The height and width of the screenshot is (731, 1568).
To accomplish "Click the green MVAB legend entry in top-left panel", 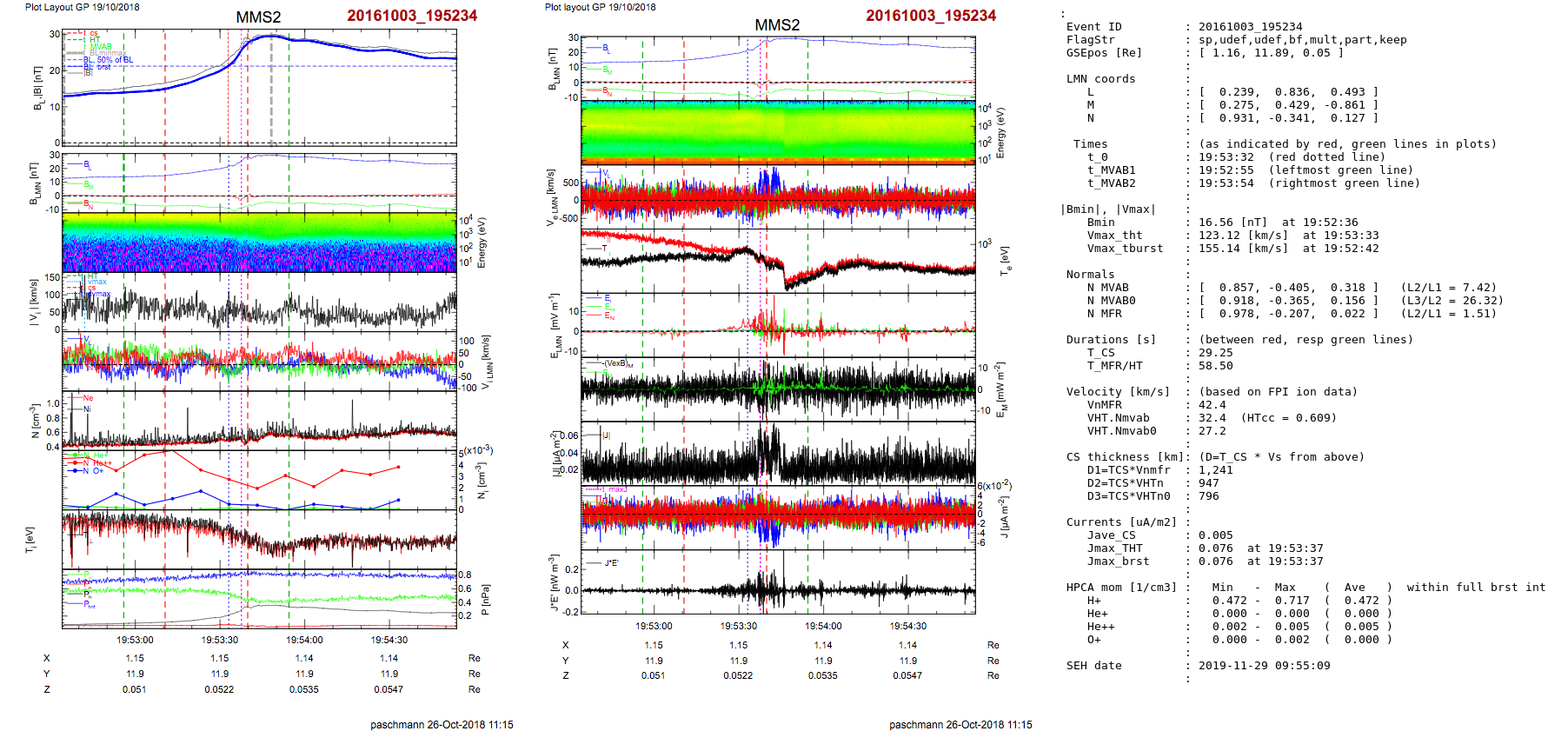I will click(100, 47).
